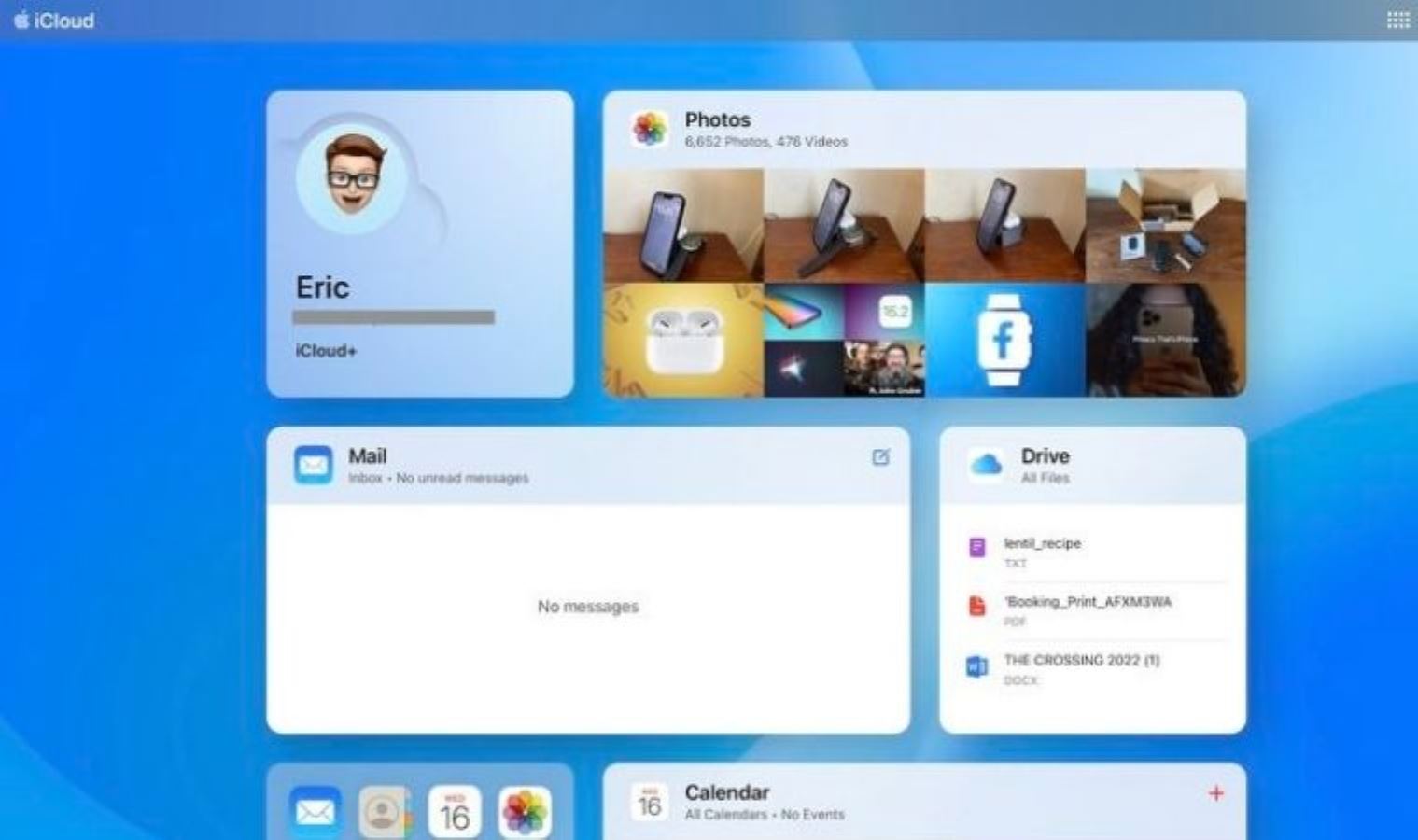Image resolution: width=1418 pixels, height=840 pixels.
Task: Open third photo of phone stand
Action: tap(1004, 225)
